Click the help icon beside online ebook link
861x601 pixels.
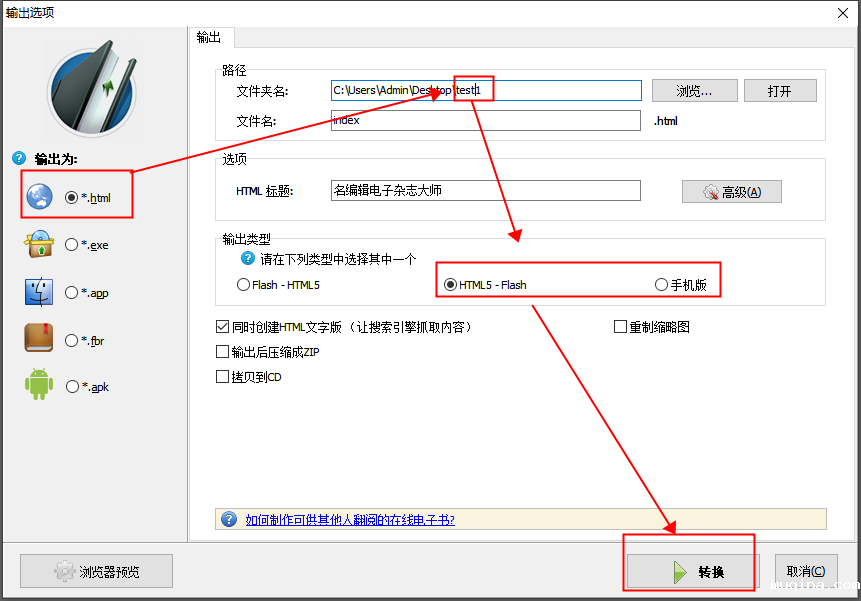(x=229, y=519)
